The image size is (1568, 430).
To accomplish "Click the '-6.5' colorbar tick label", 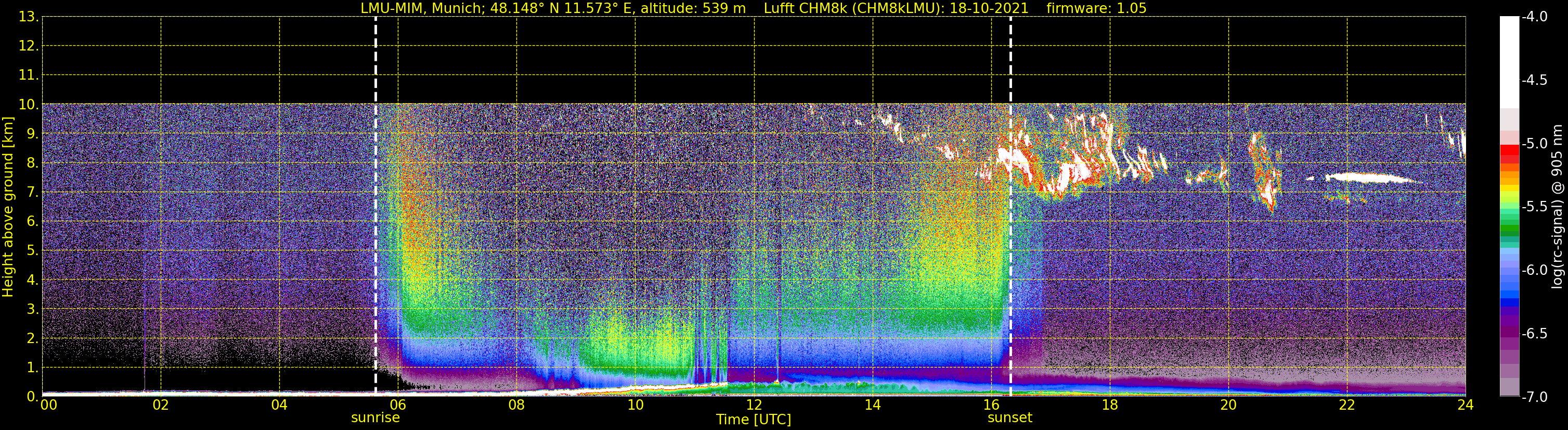I will click(1535, 334).
